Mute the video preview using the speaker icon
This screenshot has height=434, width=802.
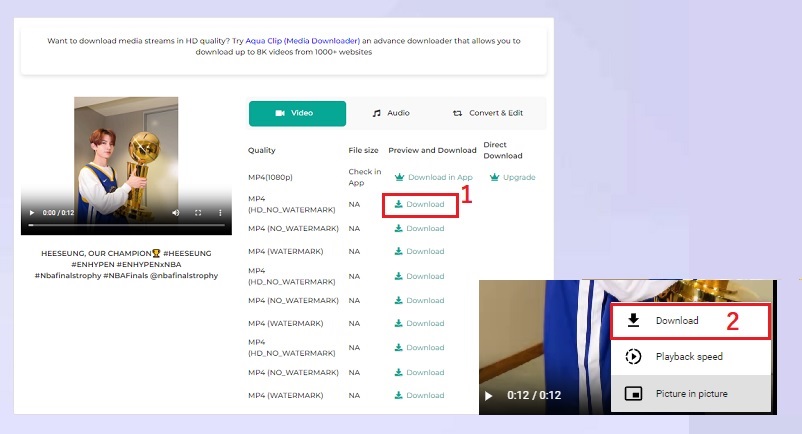click(175, 213)
